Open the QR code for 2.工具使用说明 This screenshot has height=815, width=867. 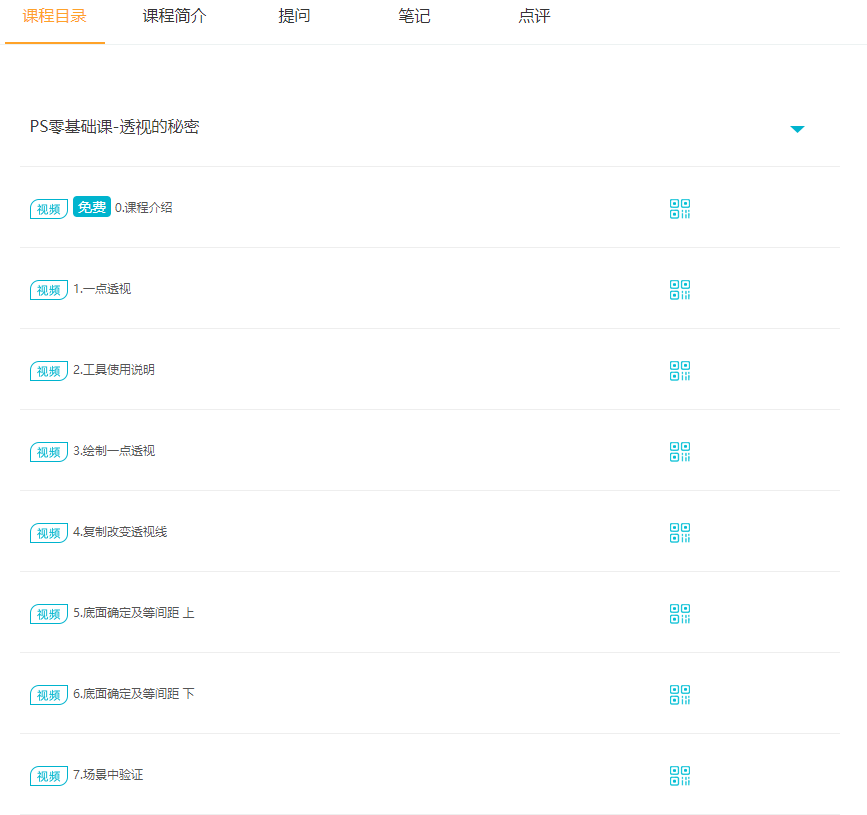coord(679,371)
